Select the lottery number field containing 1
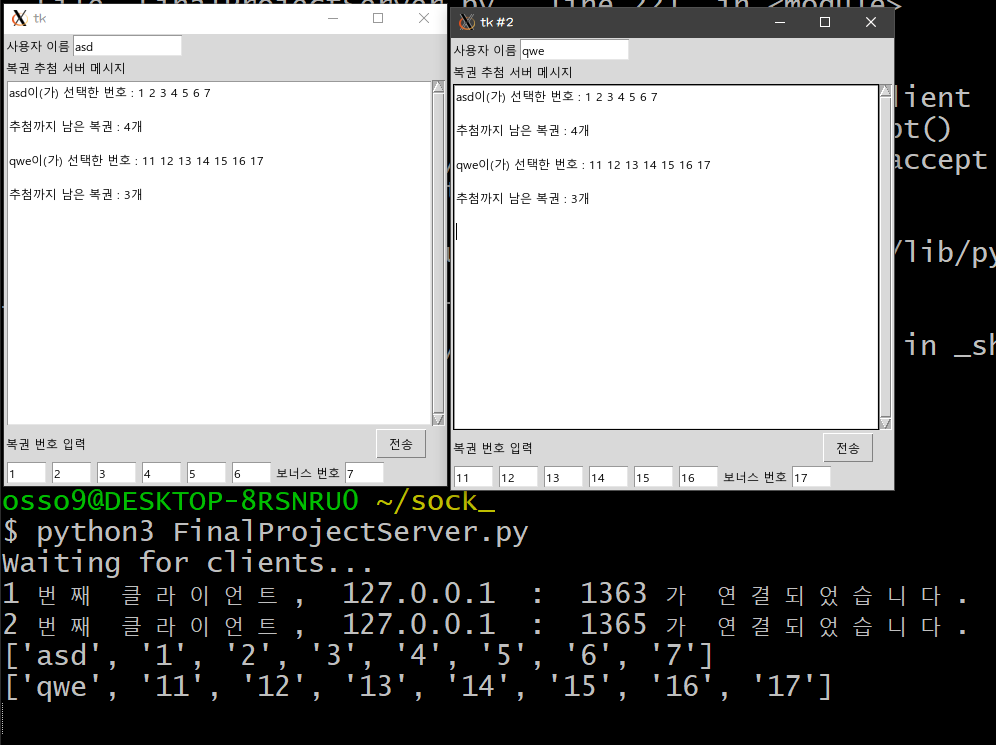The height and width of the screenshot is (745, 996). coord(27,473)
